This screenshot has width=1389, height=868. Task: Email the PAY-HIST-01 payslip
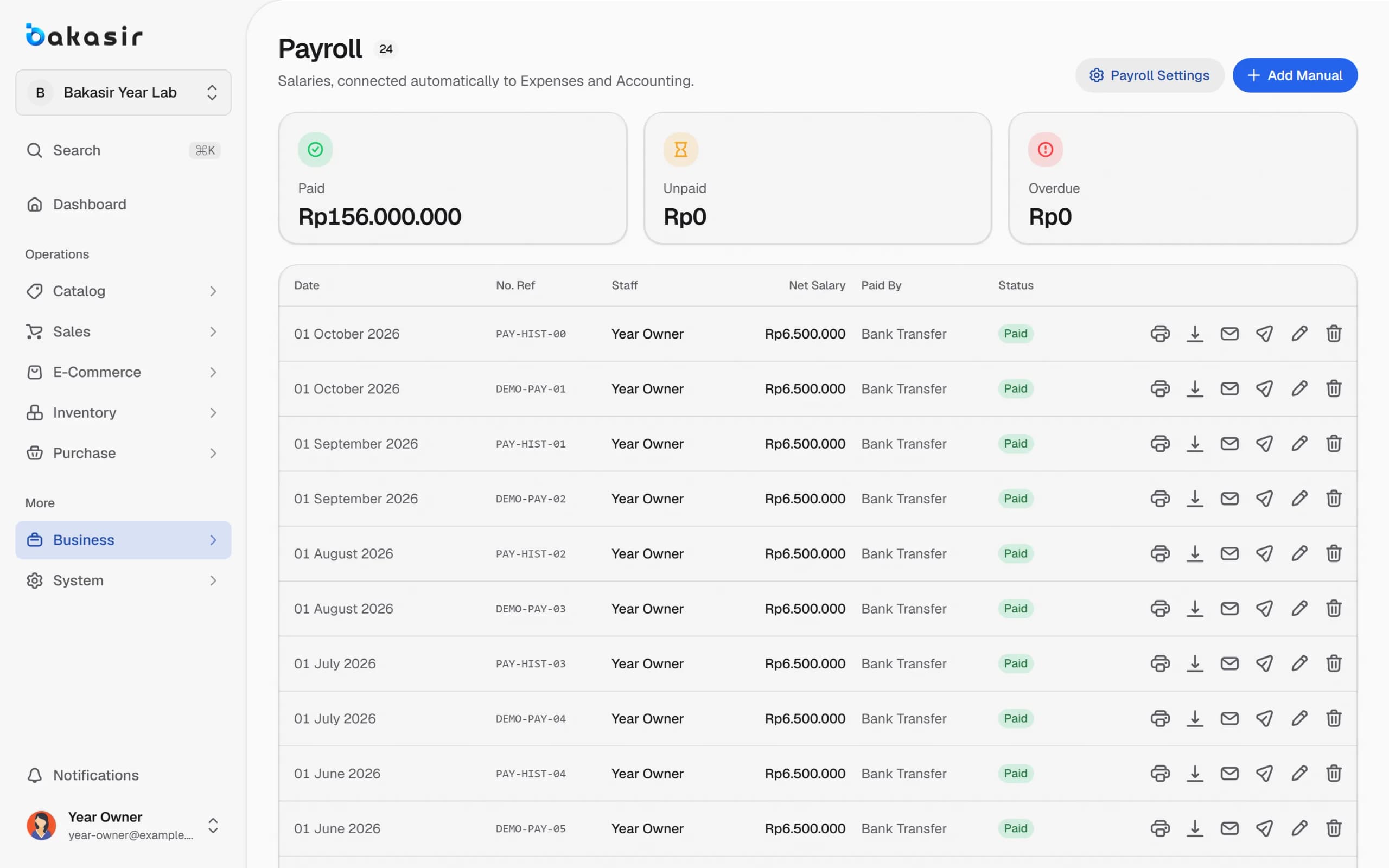[x=1229, y=444]
